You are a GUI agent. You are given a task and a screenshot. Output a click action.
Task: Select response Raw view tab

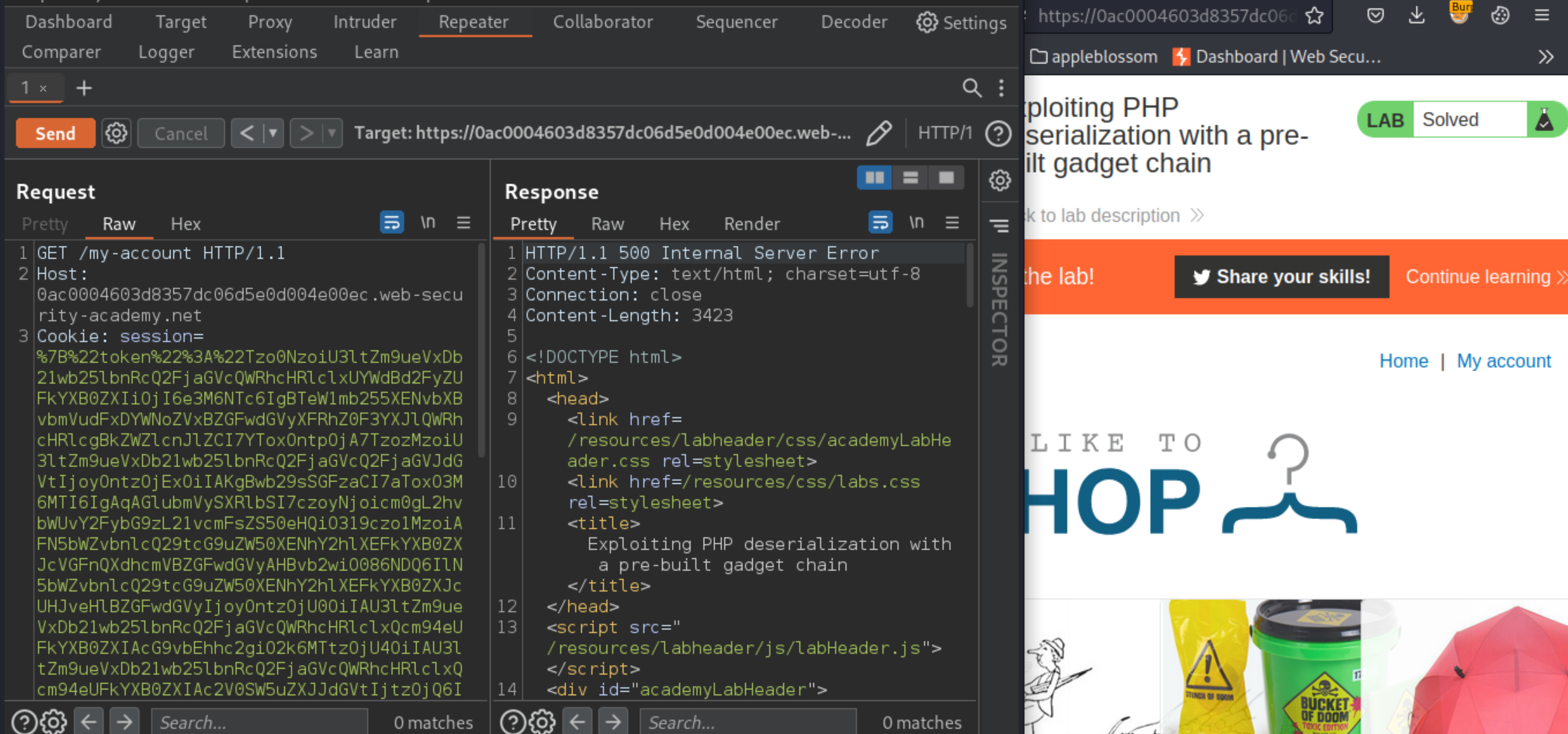point(607,224)
